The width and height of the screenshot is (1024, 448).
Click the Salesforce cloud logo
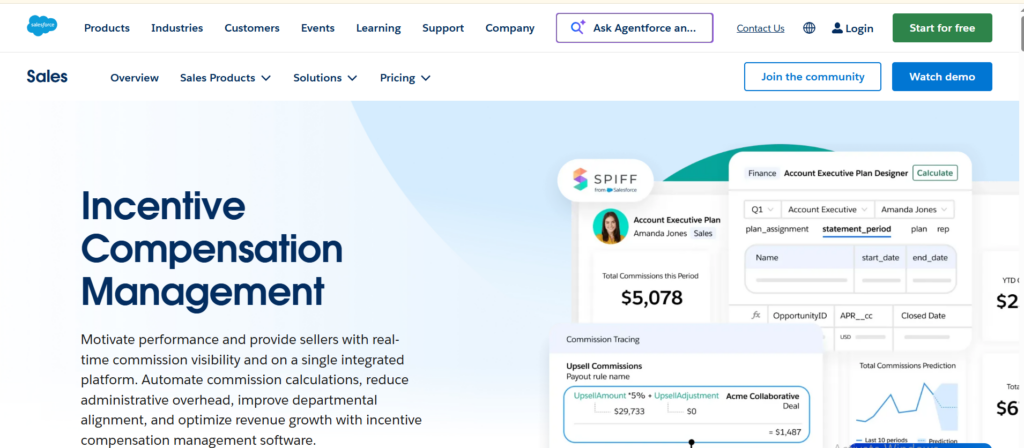click(42, 26)
